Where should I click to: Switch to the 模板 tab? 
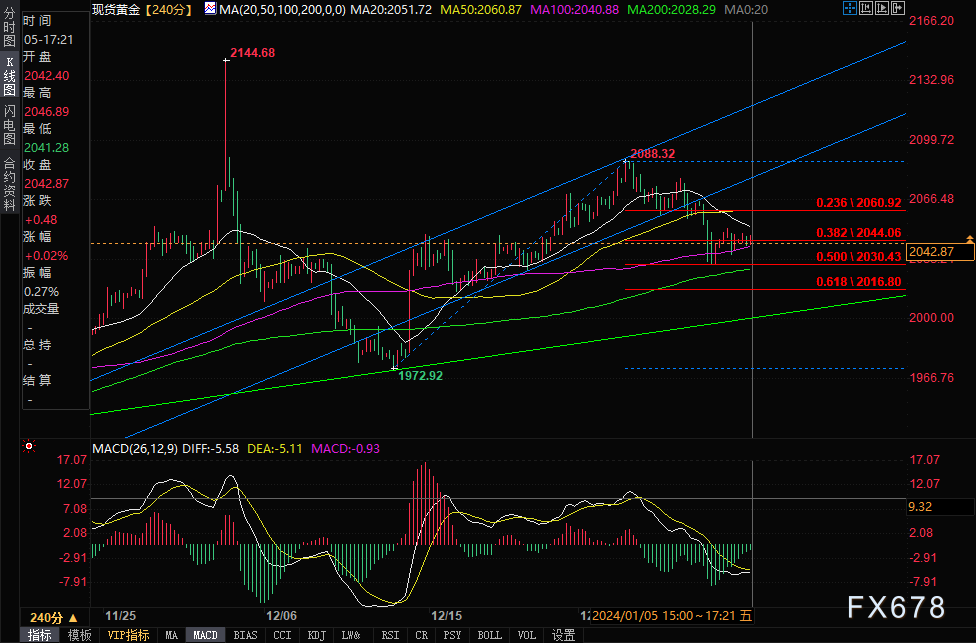(80, 635)
